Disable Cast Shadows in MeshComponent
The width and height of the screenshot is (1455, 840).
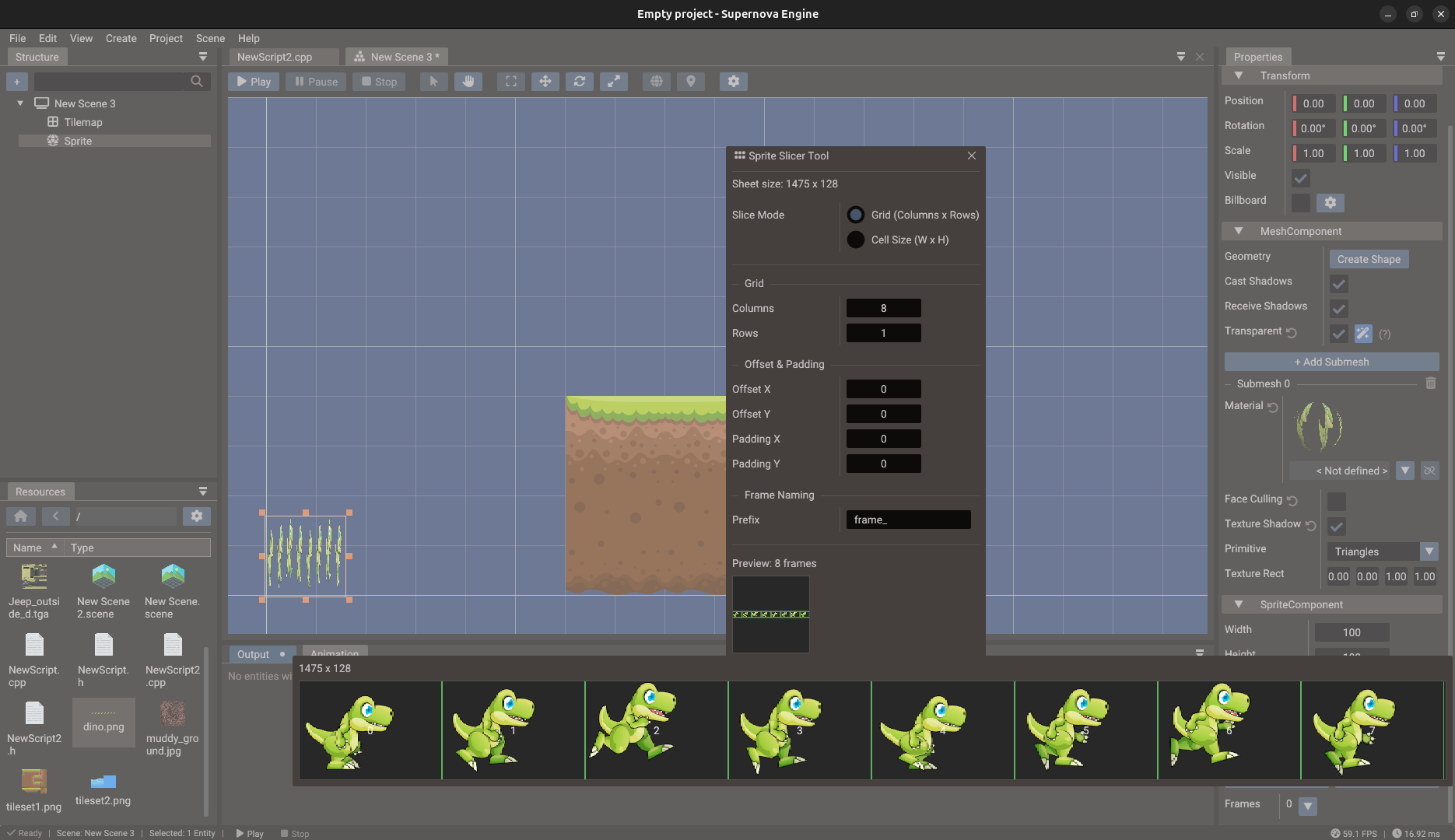point(1338,284)
